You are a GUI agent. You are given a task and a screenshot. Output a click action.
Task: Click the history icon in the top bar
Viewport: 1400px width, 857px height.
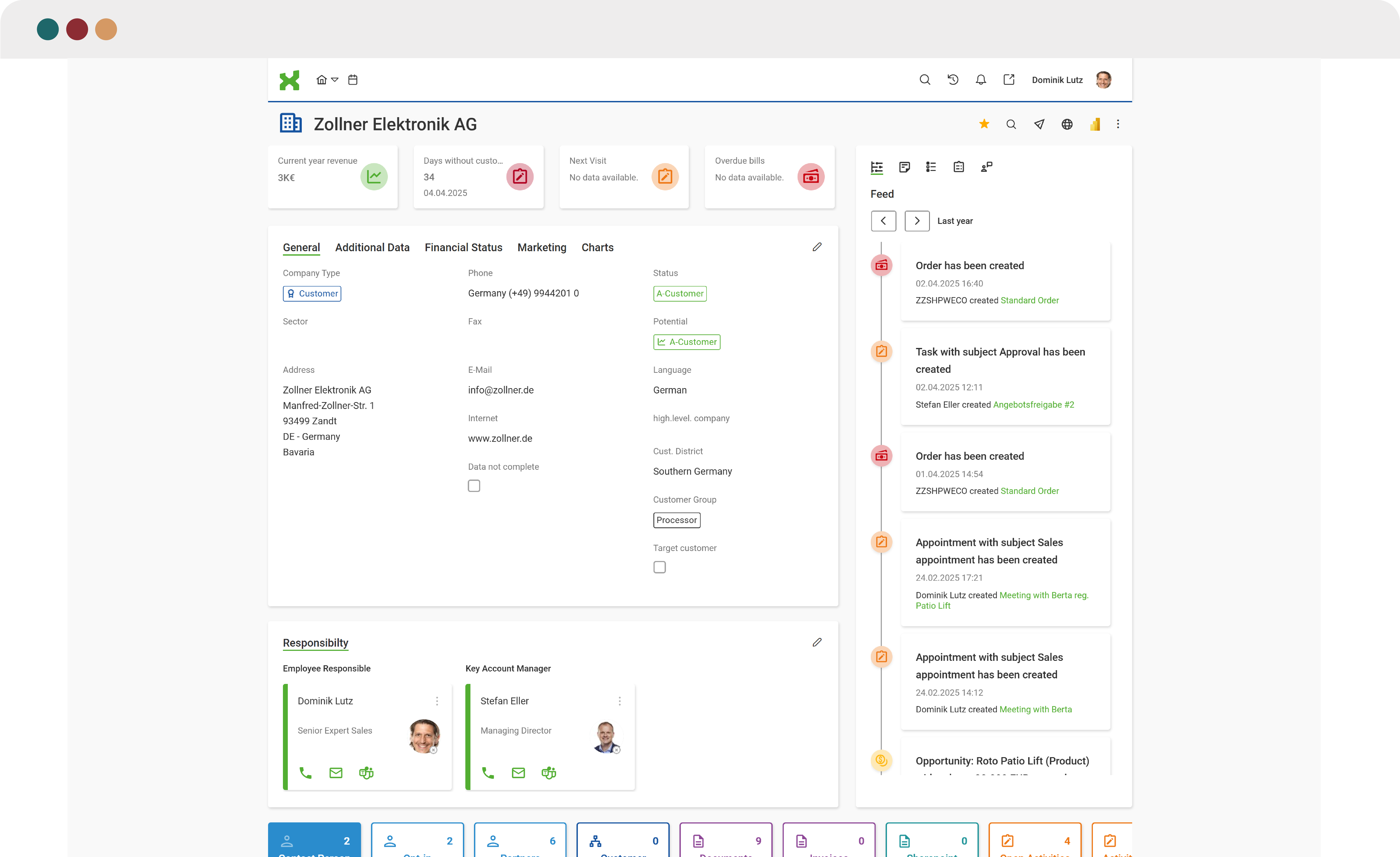(x=953, y=80)
